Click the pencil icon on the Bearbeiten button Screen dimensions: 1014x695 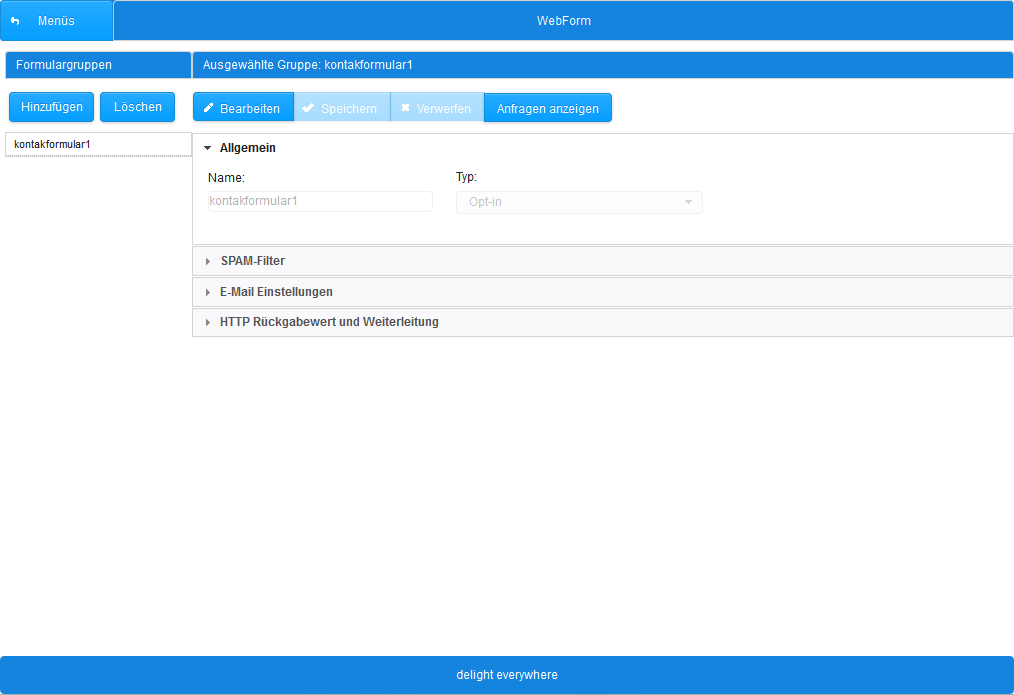[x=208, y=107]
